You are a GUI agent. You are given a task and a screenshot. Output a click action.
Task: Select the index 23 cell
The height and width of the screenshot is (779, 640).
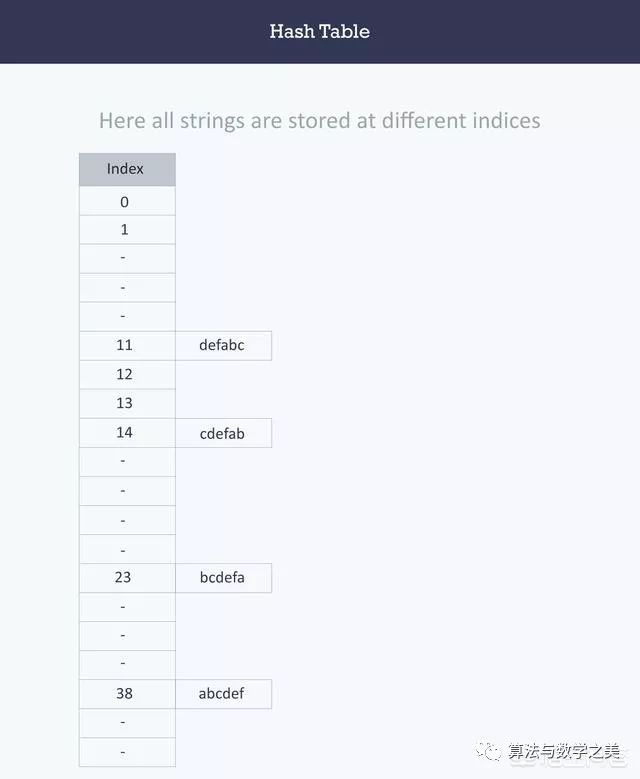click(126, 577)
